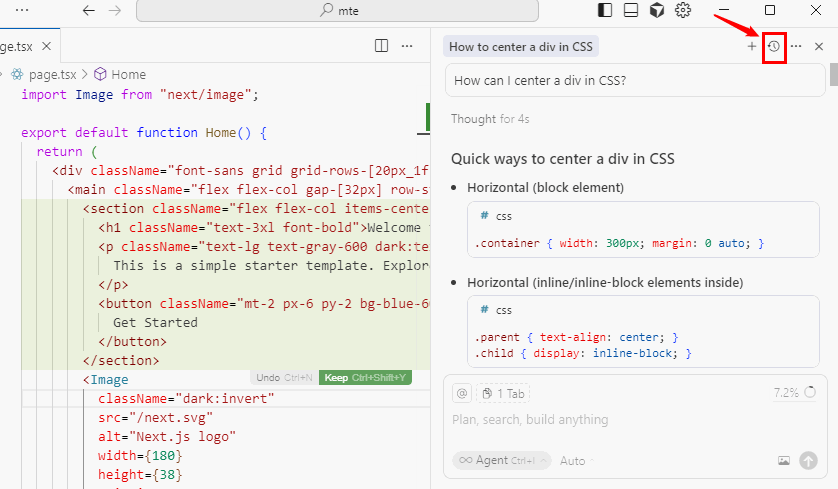Go back with the left arrow
Screen dimensions: 838x489
(88, 10)
